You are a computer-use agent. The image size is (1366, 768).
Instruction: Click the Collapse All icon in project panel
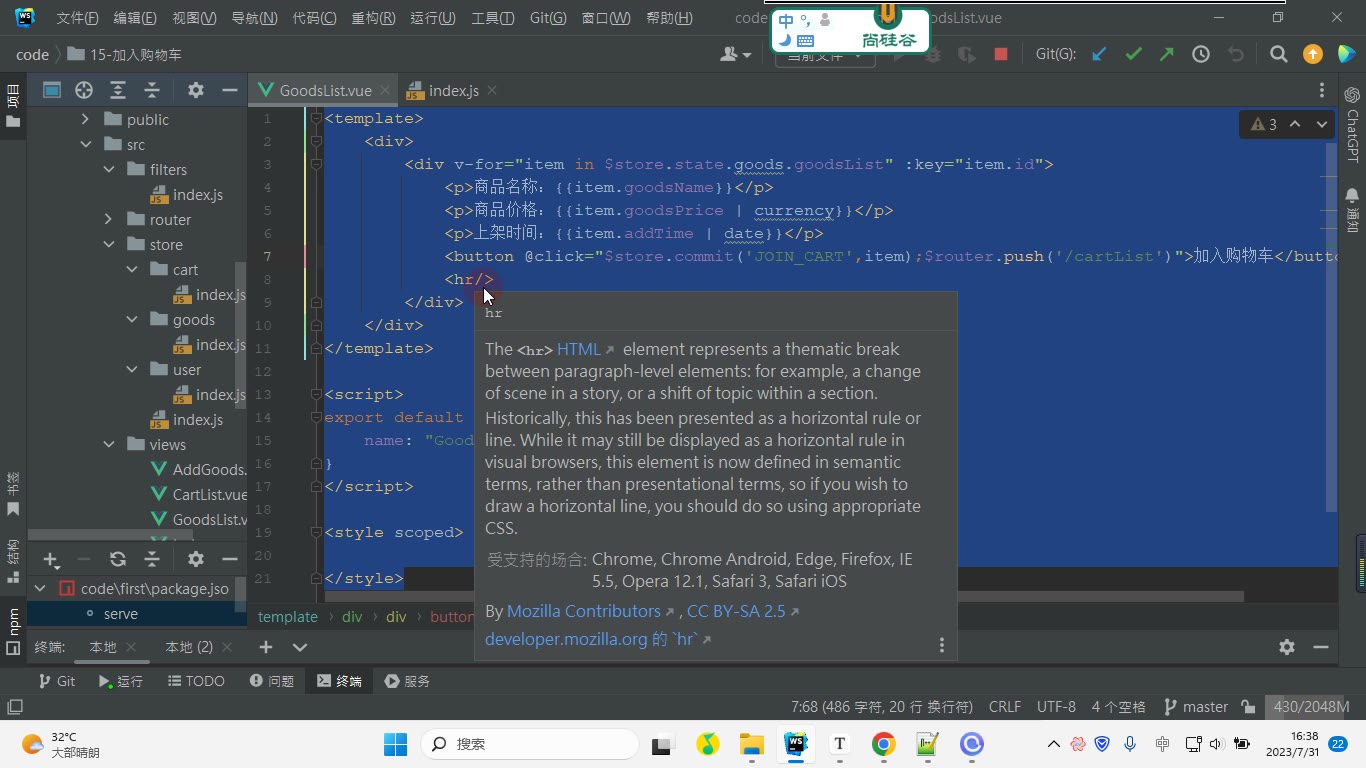(x=152, y=90)
